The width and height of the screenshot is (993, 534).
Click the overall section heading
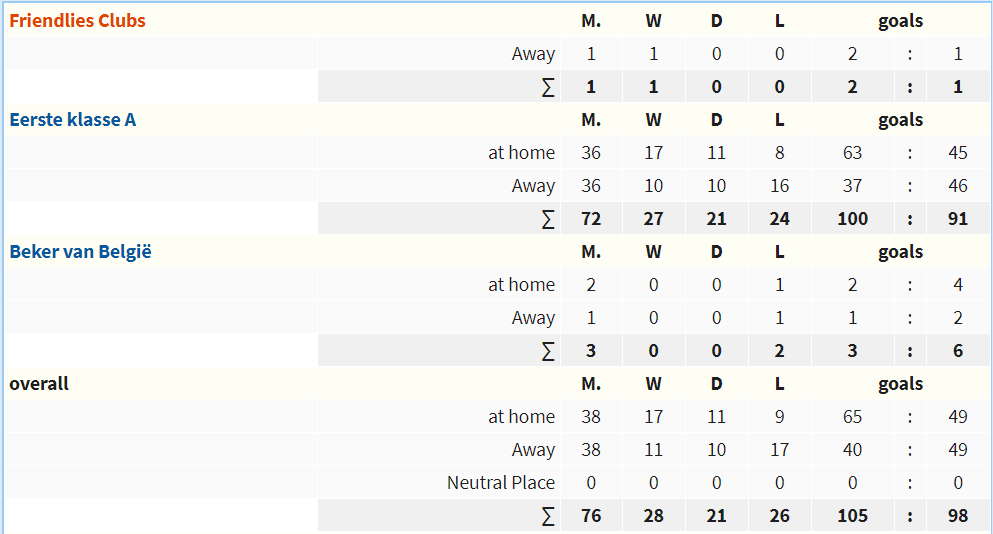coord(39,384)
